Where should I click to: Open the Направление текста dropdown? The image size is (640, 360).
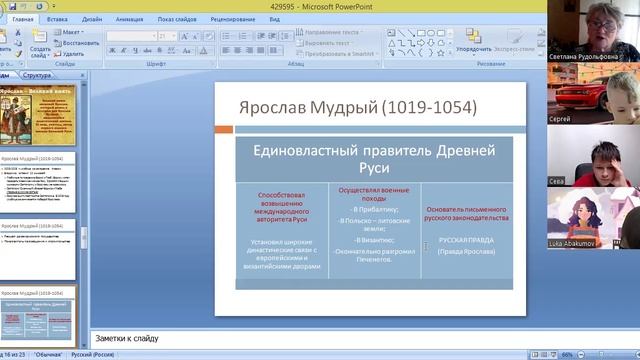tap(329, 32)
